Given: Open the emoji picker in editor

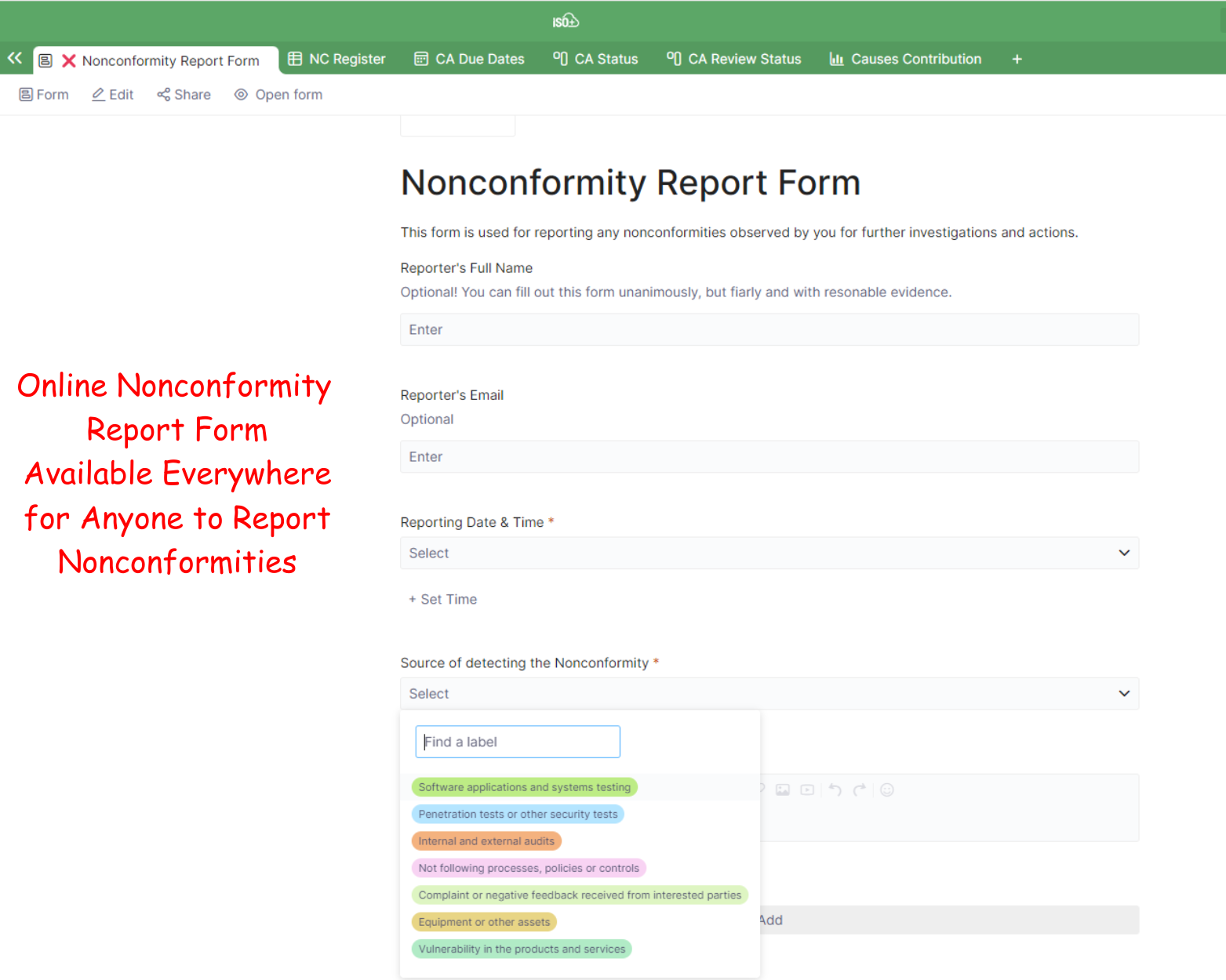Looking at the screenshot, I should [x=886, y=789].
